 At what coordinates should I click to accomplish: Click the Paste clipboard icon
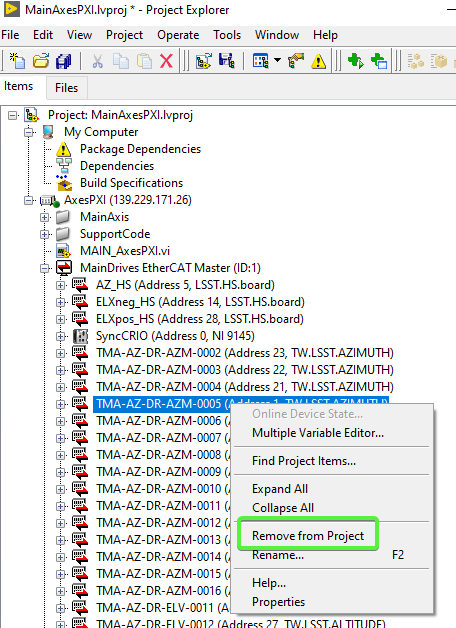pos(144,61)
